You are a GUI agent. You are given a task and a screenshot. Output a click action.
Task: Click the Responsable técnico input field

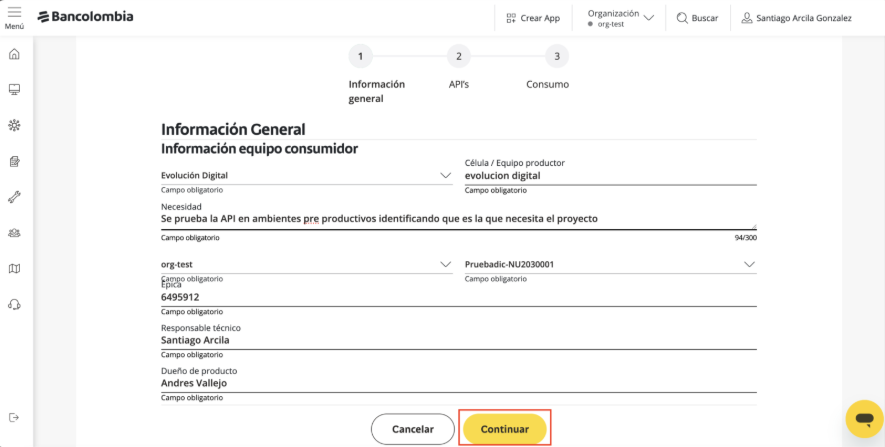pos(458,340)
